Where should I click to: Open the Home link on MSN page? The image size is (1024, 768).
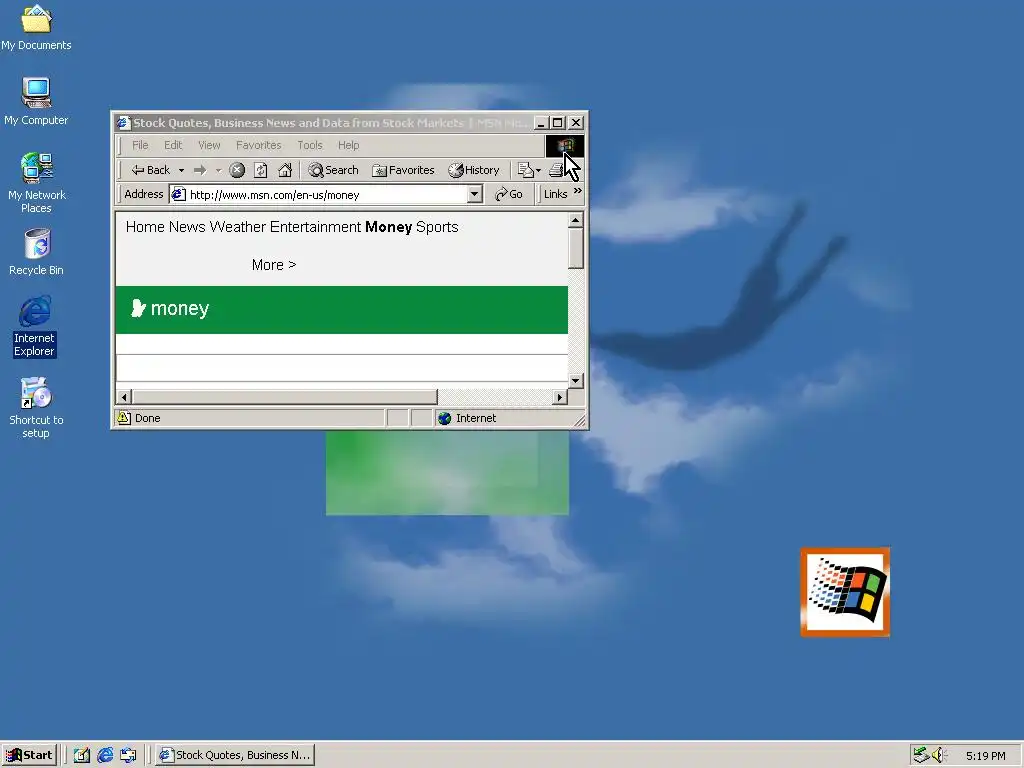coord(145,227)
